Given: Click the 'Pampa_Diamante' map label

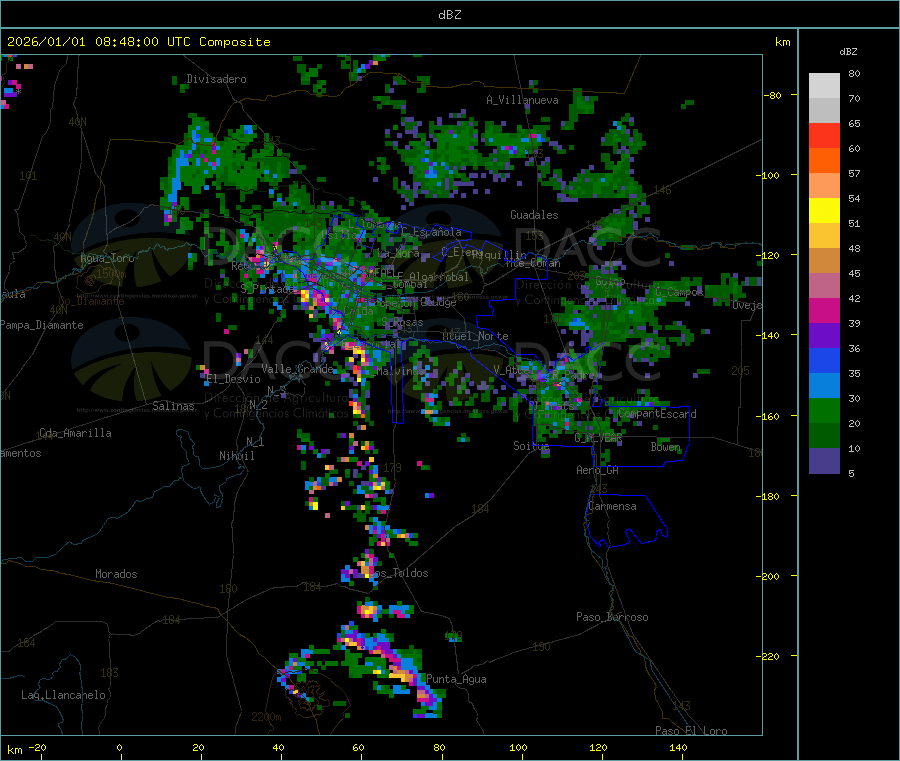Looking at the screenshot, I should click(42, 325).
